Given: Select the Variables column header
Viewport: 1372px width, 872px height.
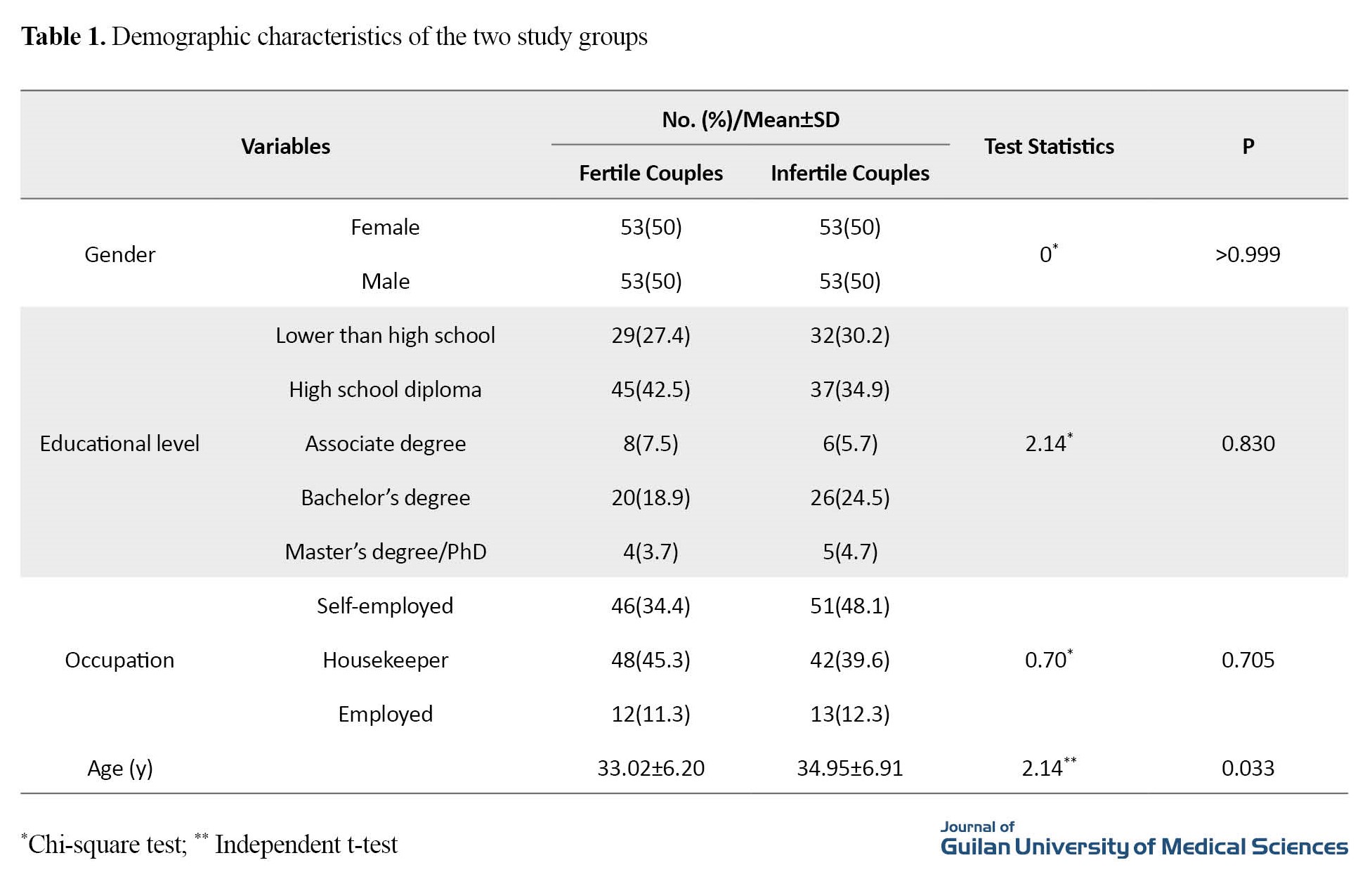Looking at the screenshot, I should [285, 146].
